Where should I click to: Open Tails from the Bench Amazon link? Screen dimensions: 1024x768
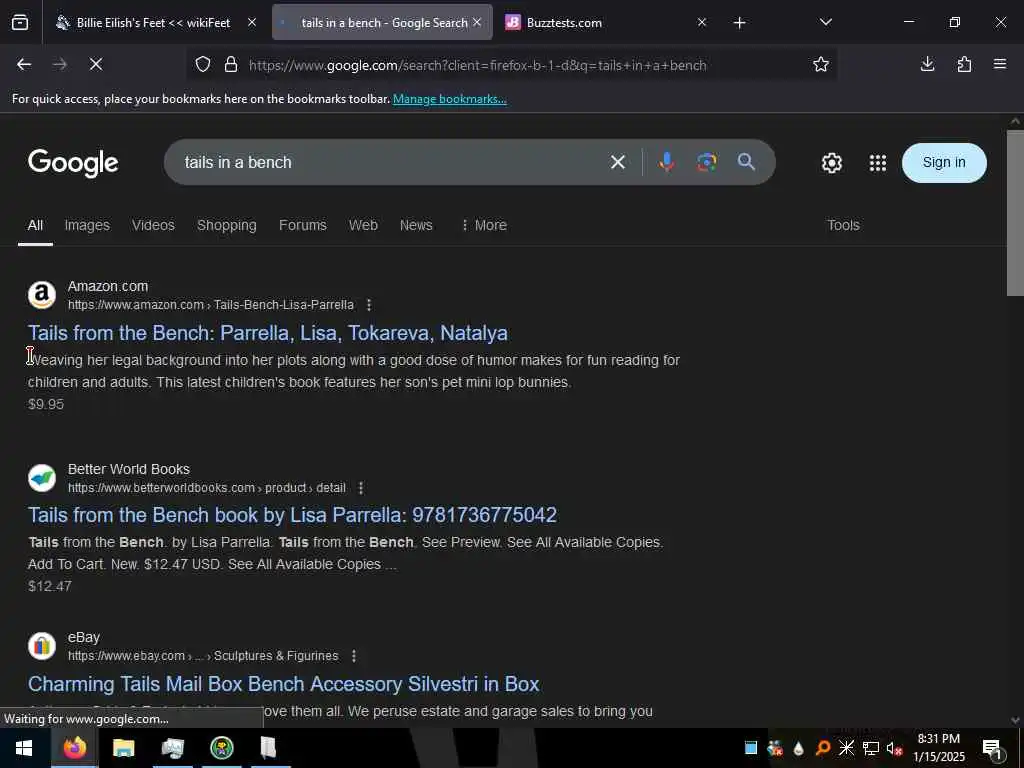click(x=268, y=333)
